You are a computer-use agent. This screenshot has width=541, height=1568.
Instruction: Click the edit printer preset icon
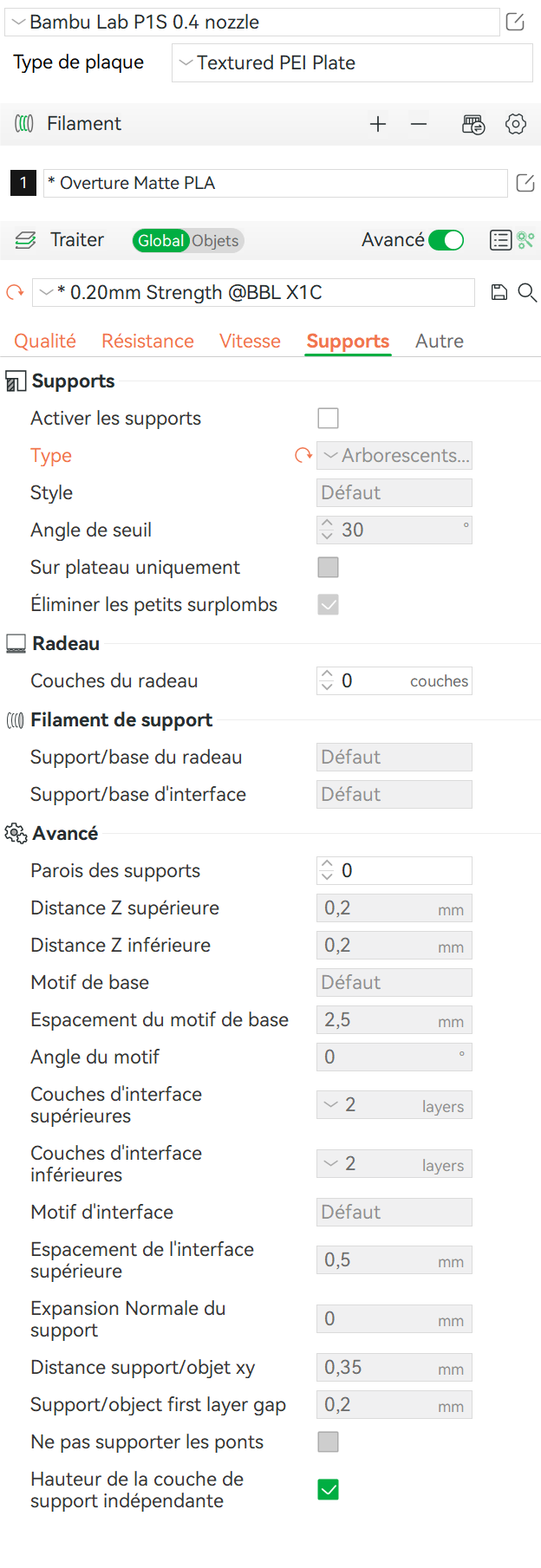pyautogui.click(x=515, y=22)
